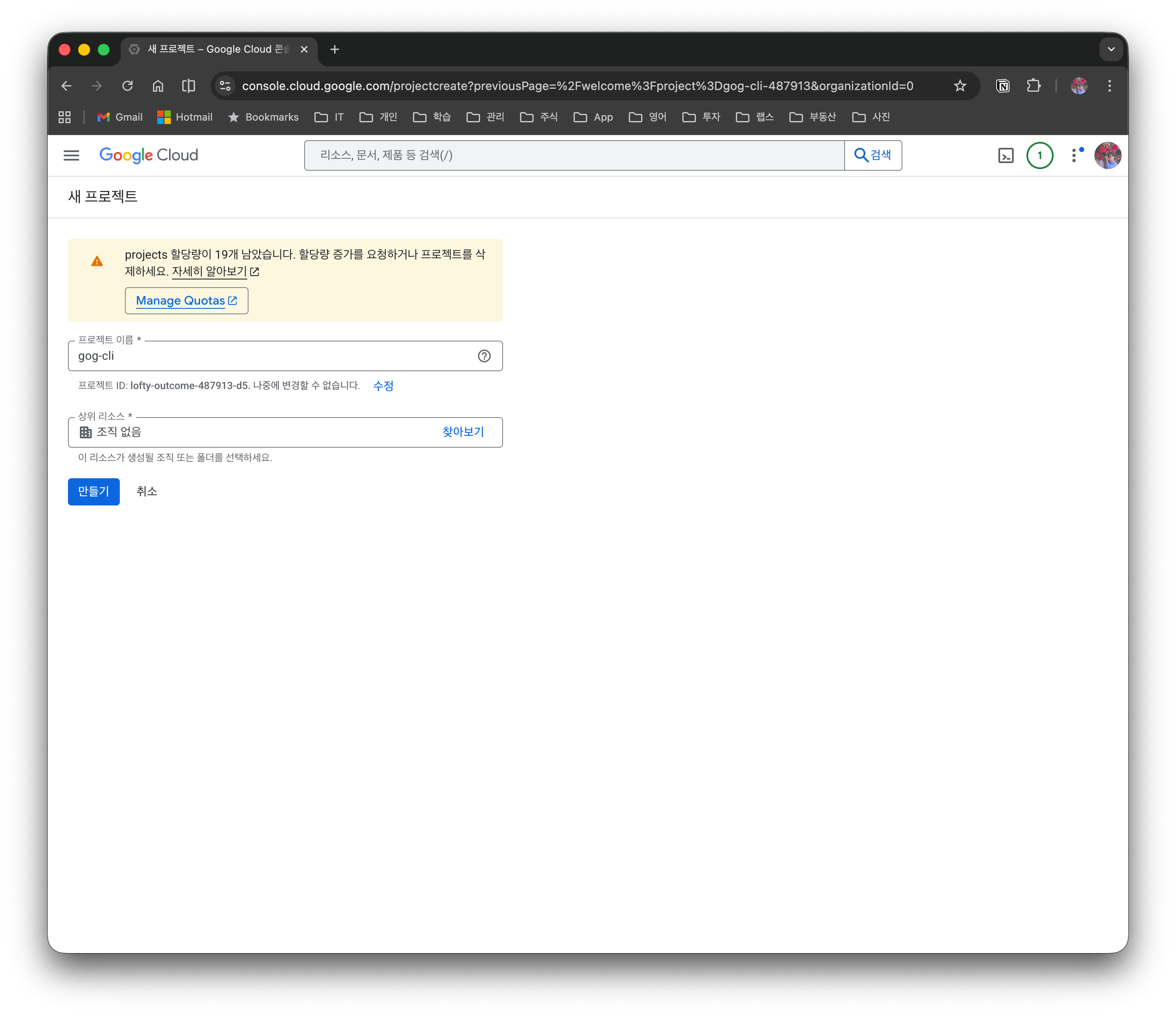
Task: Open the Extensions puzzle icon
Action: [1034, 86]
